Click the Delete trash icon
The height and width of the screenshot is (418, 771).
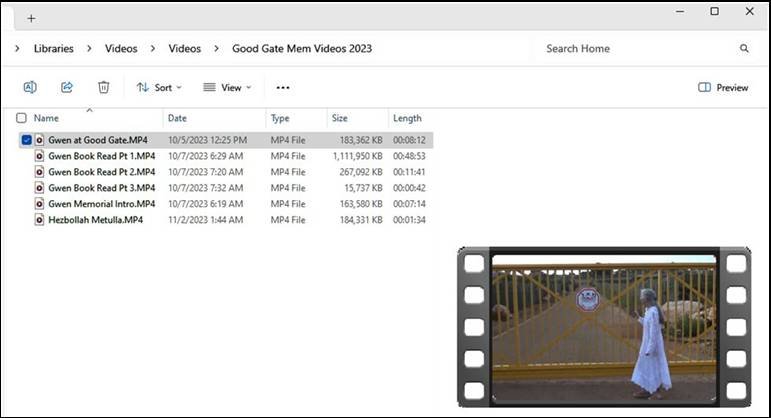point(103,87)
